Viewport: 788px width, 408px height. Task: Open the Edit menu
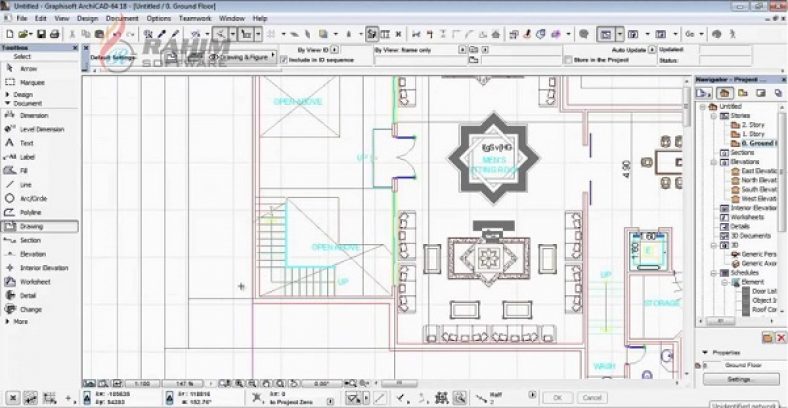point(41,18)
